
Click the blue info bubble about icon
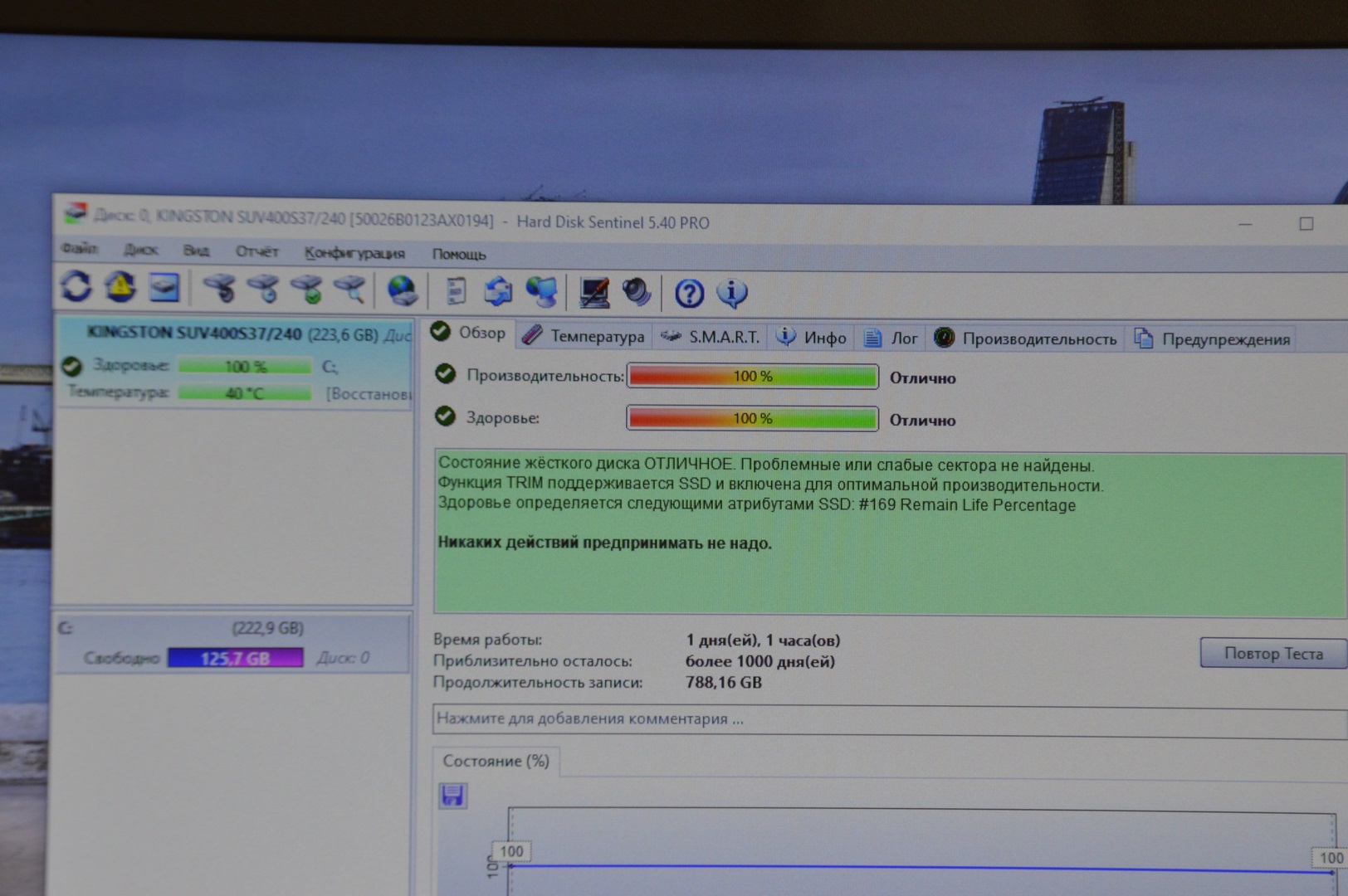point(731,294)
